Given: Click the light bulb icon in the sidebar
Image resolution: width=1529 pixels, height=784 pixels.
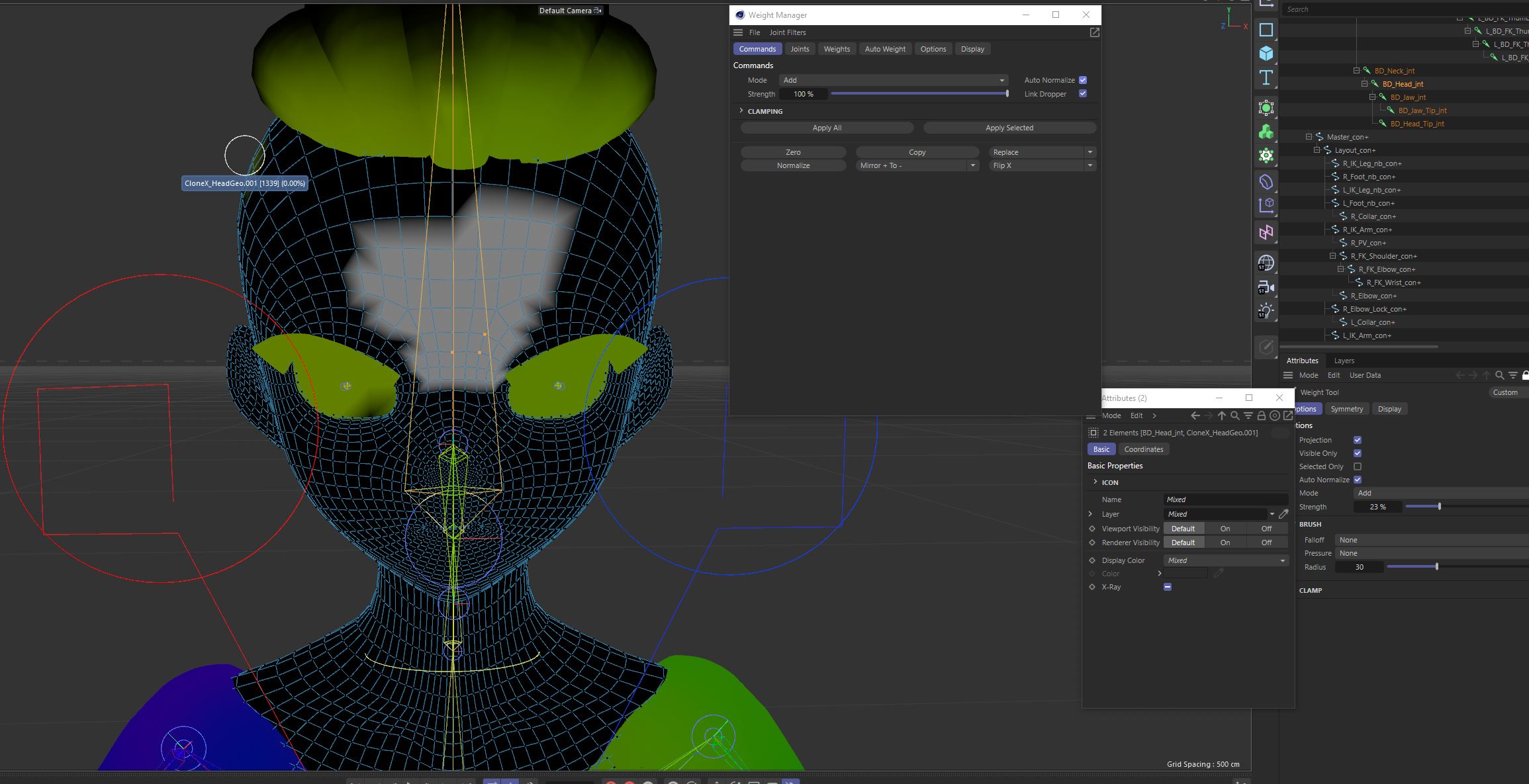Looking at the screenshot, I should click(1266, 311).
